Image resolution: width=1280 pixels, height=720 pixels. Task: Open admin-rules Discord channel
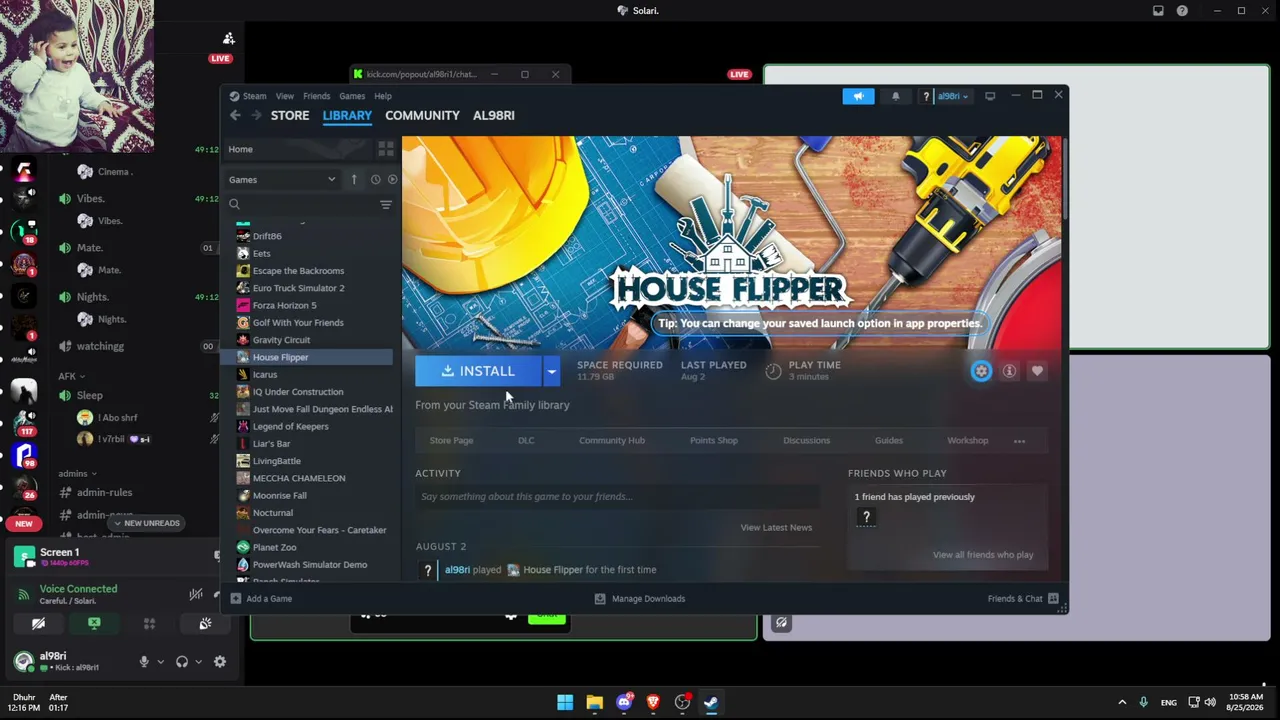point(104,492)
